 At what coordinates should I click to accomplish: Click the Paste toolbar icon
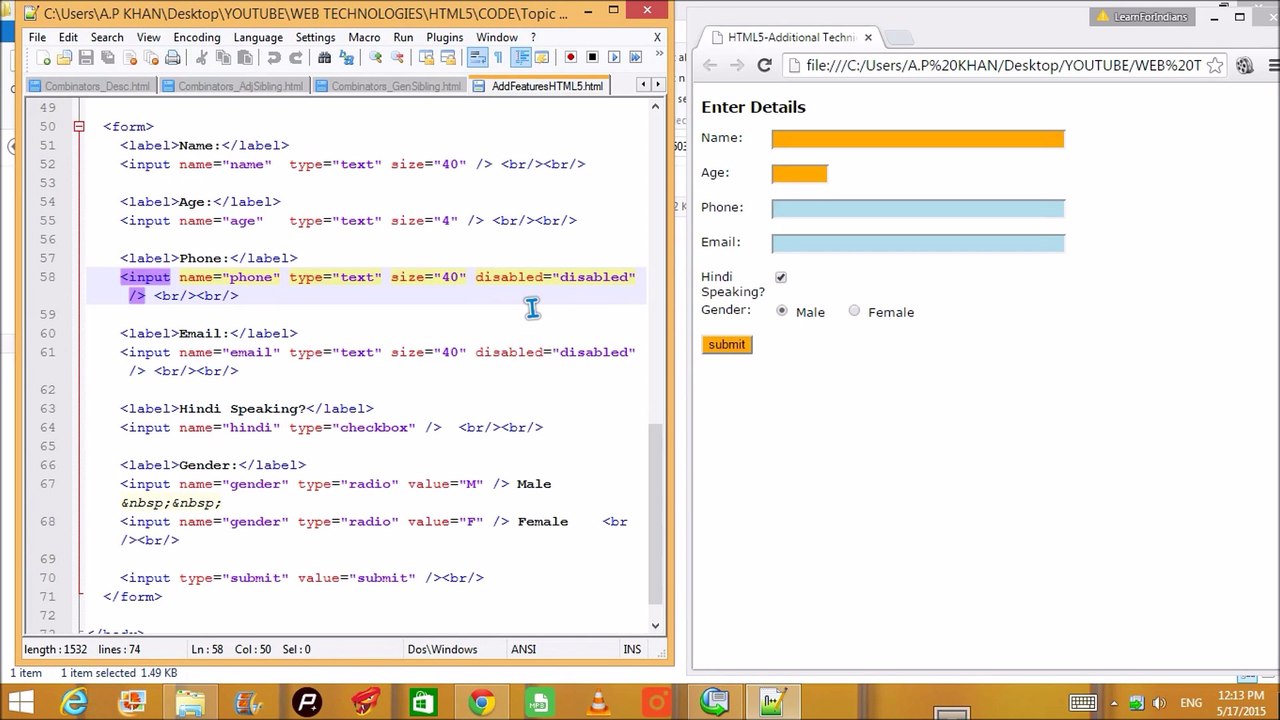[x=245, y=58]
